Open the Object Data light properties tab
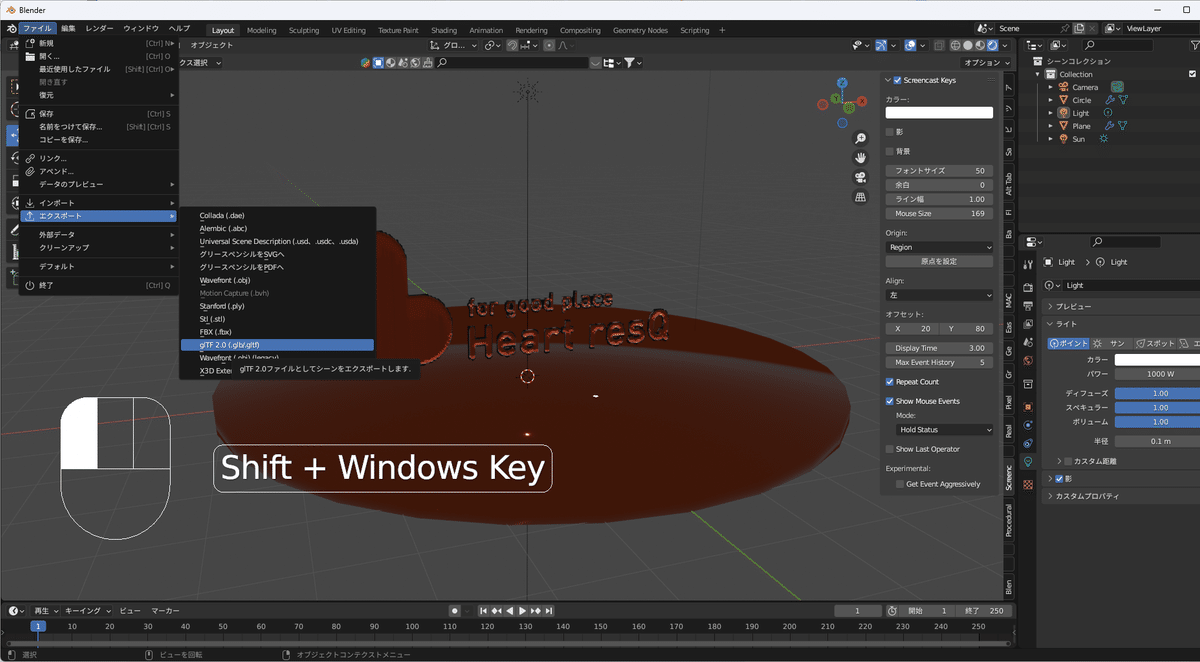Viewport: 1200px width, 662px height. [1028, 461]
